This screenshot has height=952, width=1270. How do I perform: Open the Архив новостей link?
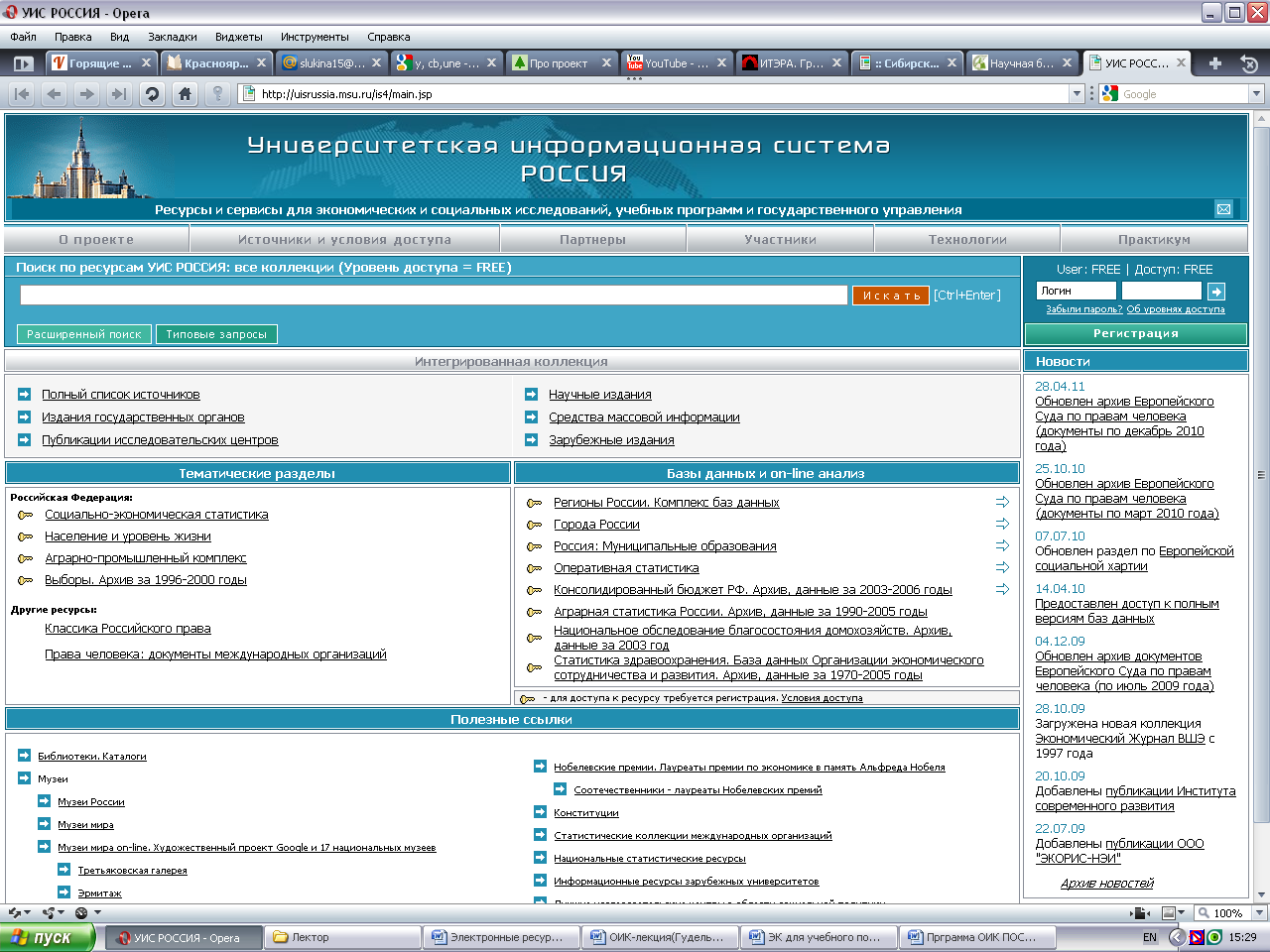(1107, 884)
